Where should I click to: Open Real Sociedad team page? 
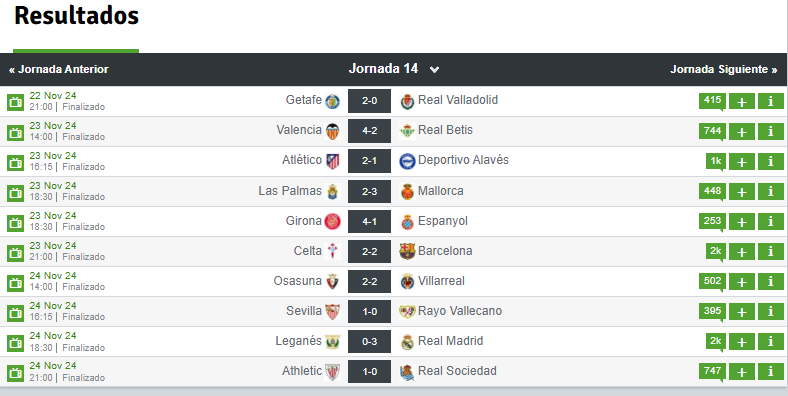tap(457, 371)
